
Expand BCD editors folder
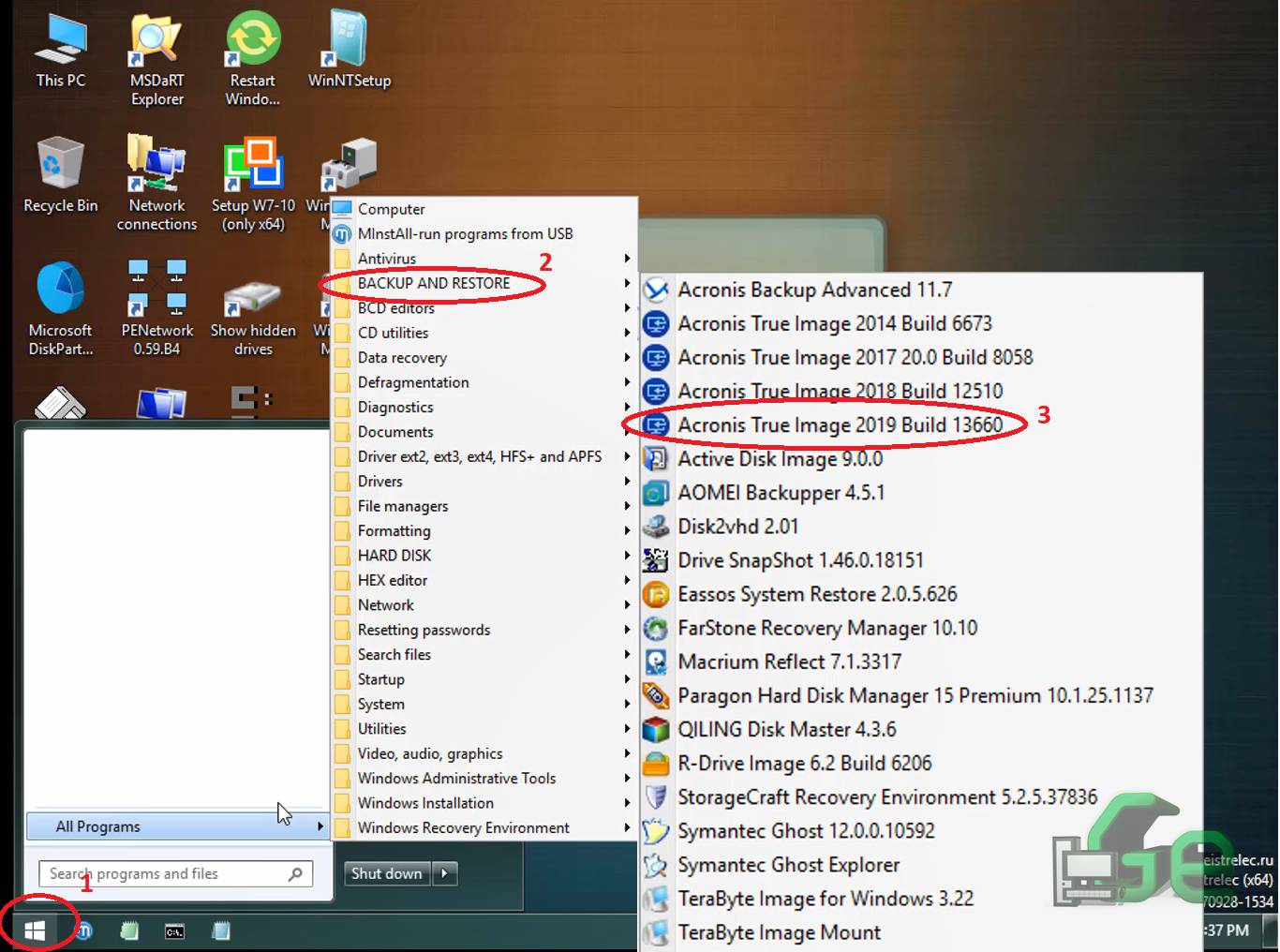(484, 308)
